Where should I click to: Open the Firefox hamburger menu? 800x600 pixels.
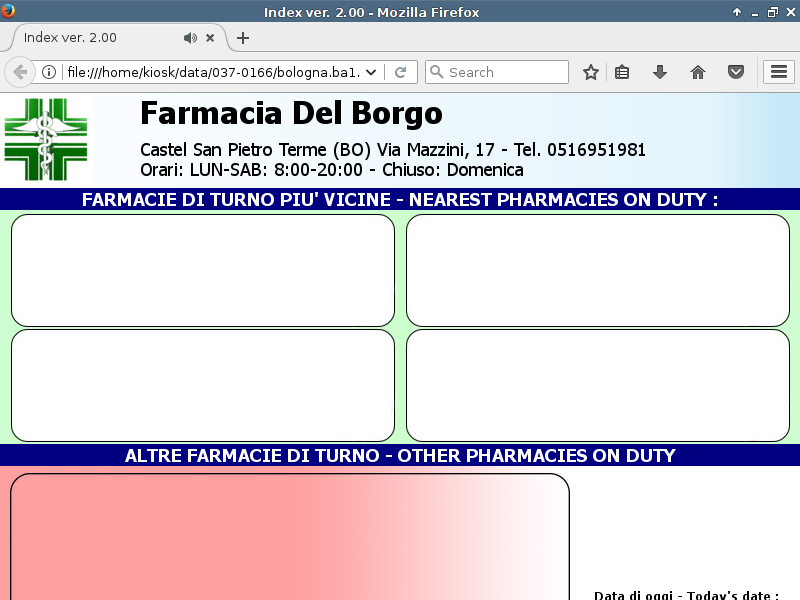[778, 72]
